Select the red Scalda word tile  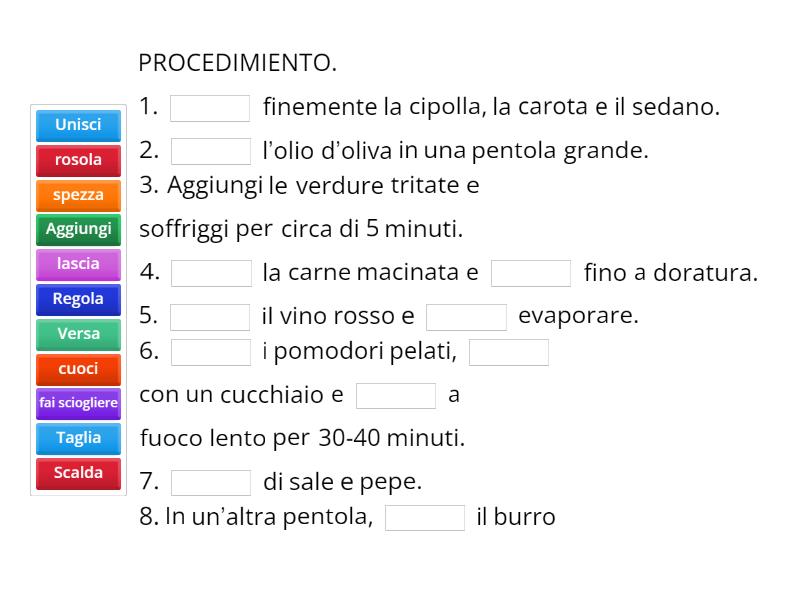point(78,473)
